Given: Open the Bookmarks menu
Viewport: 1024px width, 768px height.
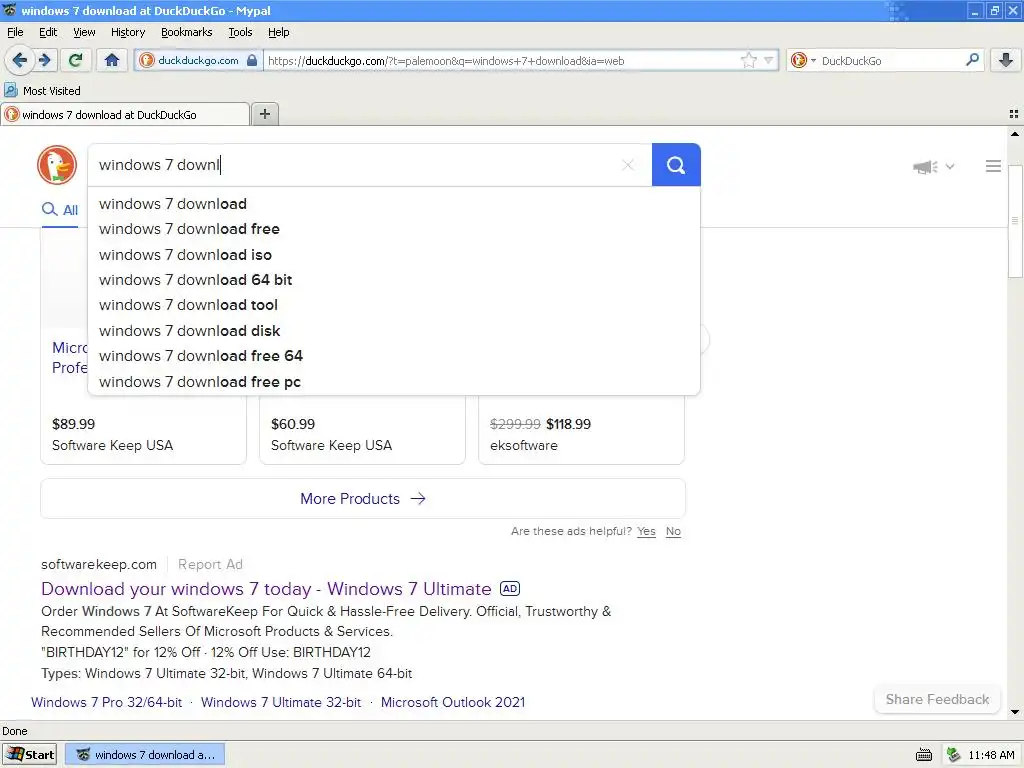Looking at the screenshot, I should coord(186,32).
